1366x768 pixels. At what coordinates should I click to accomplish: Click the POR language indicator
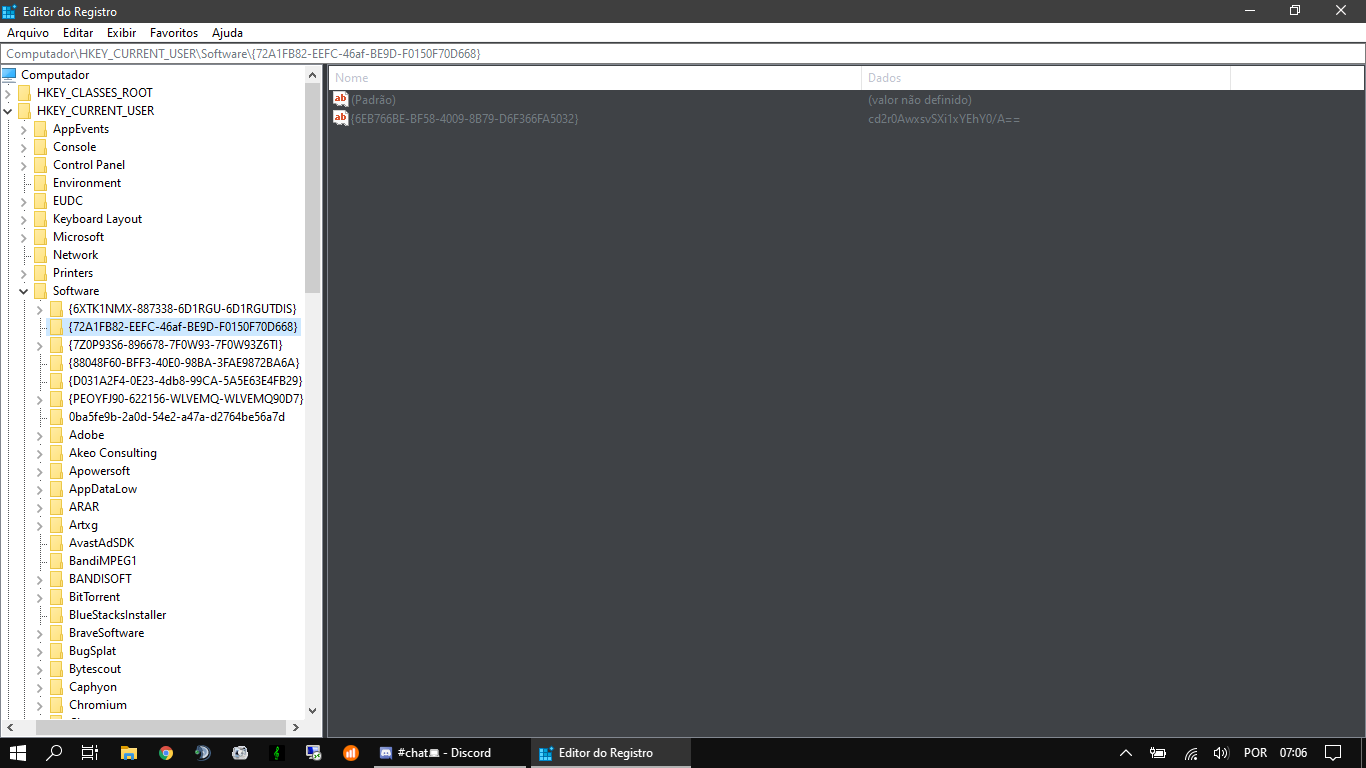click(1255, 753)
